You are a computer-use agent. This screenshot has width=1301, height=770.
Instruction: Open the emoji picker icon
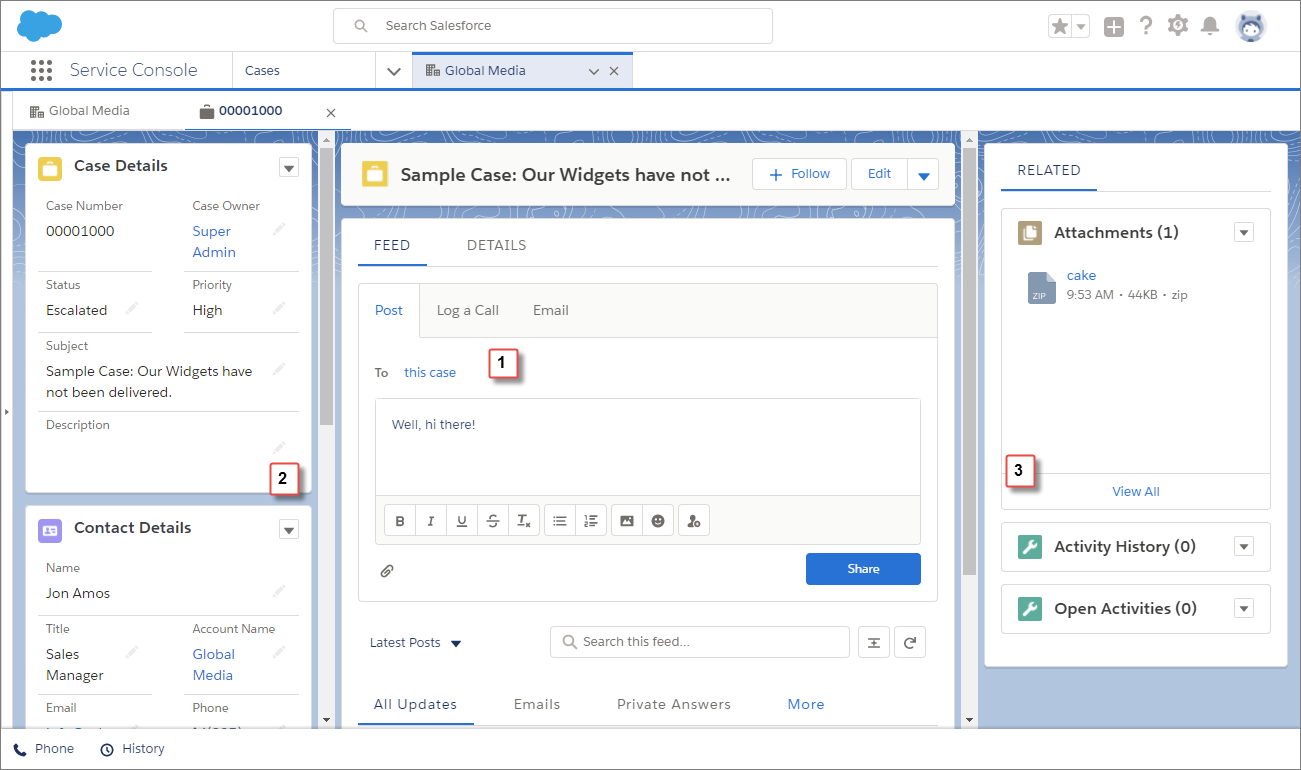[658, 521]
